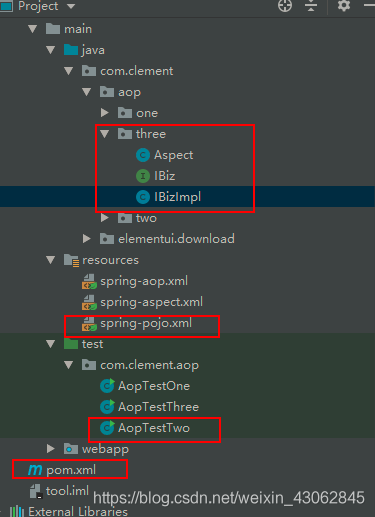Select spring-pojo.xml file
This screenshot has width=375, height=517.
tap(146, 323)
